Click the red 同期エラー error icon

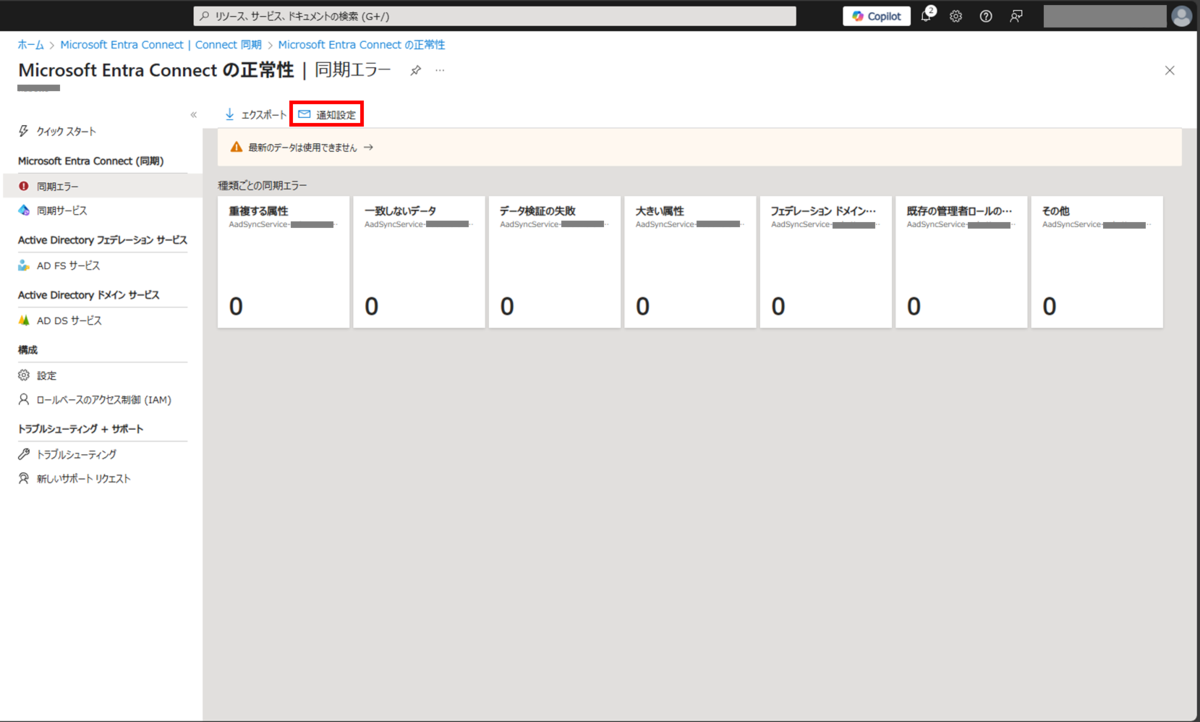pos(24,186)
